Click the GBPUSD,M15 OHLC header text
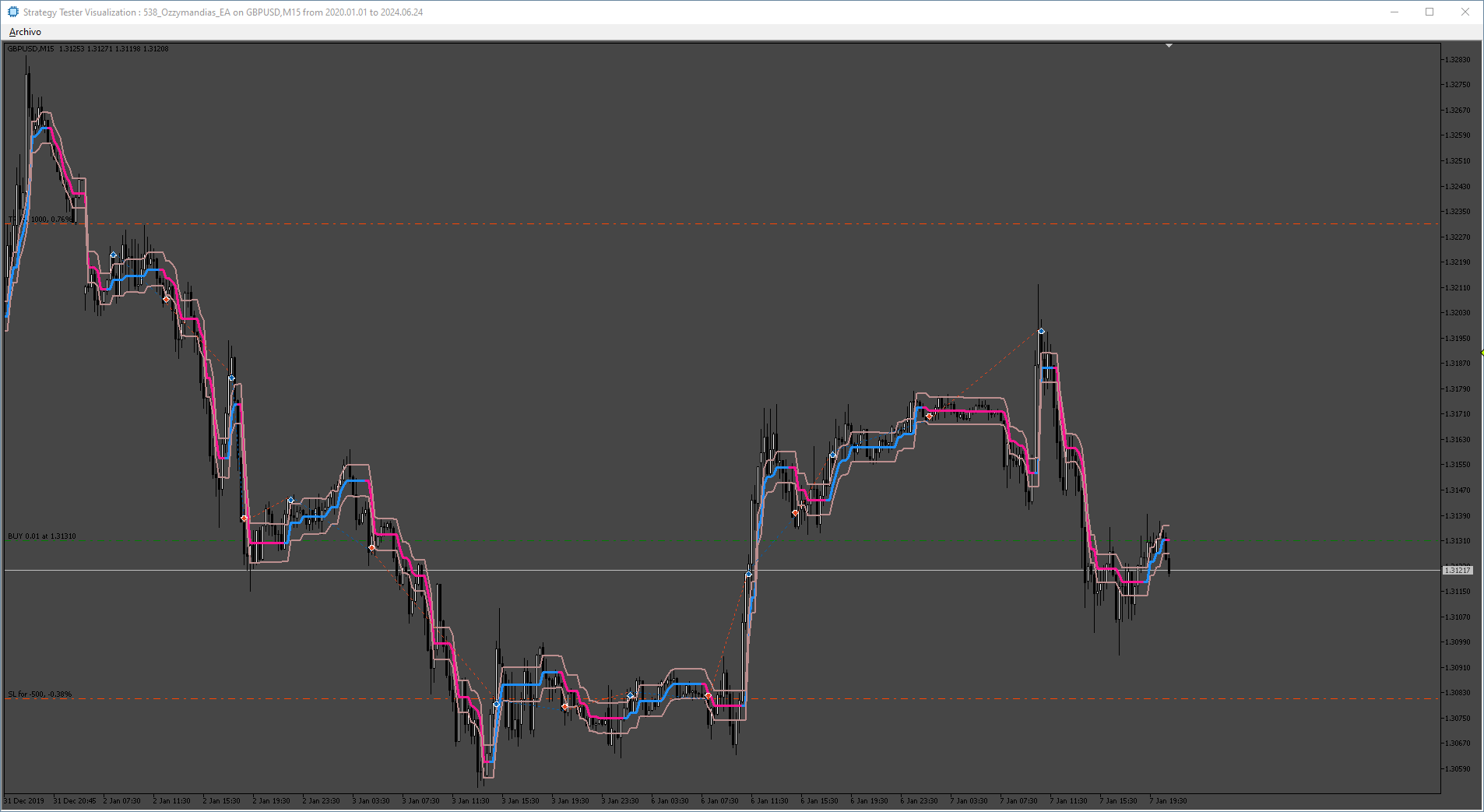The image size is (1484, 812). 88,49
